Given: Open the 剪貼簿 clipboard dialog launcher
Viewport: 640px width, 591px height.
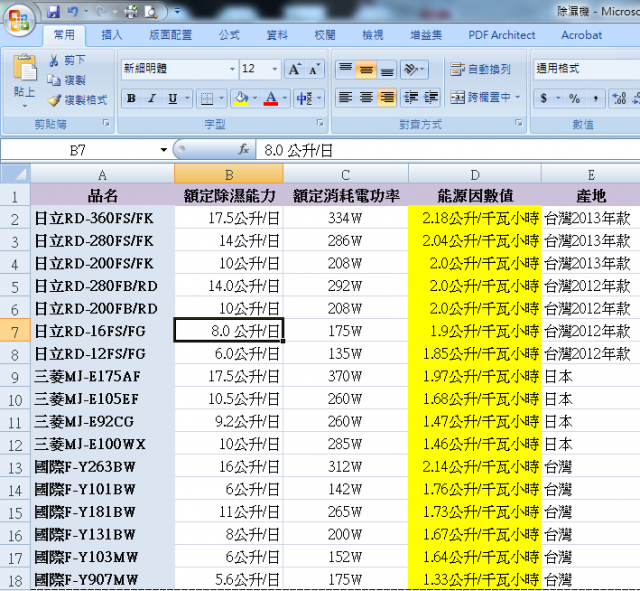Looking at the screenshot, I should (107, 123).
